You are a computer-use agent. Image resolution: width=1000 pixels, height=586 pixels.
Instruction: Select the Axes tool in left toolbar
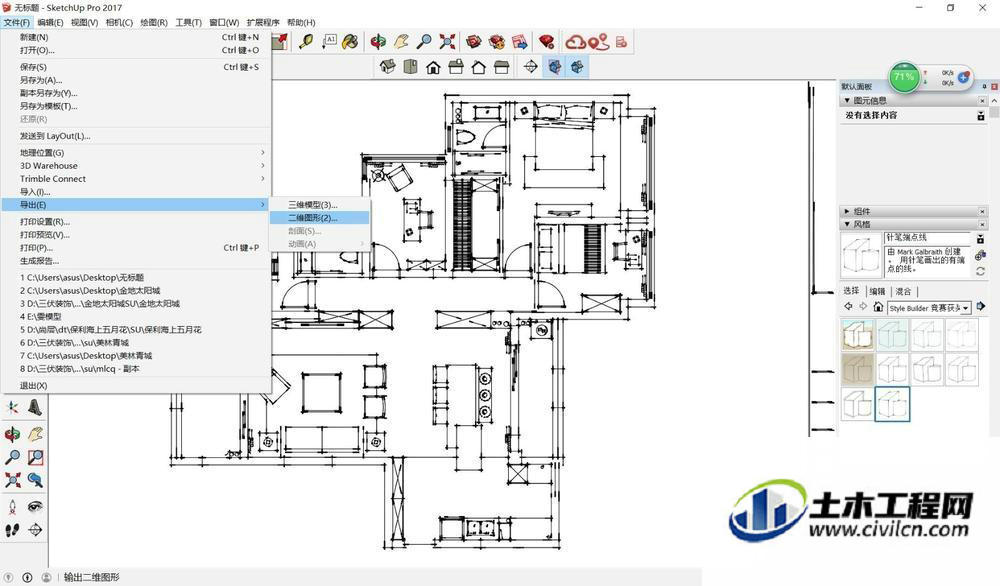12,407
